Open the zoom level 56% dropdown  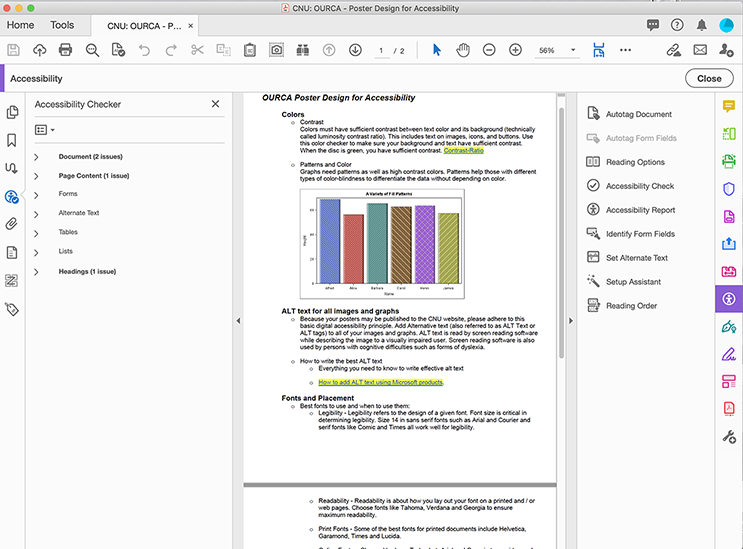click(x=573, y=50)
